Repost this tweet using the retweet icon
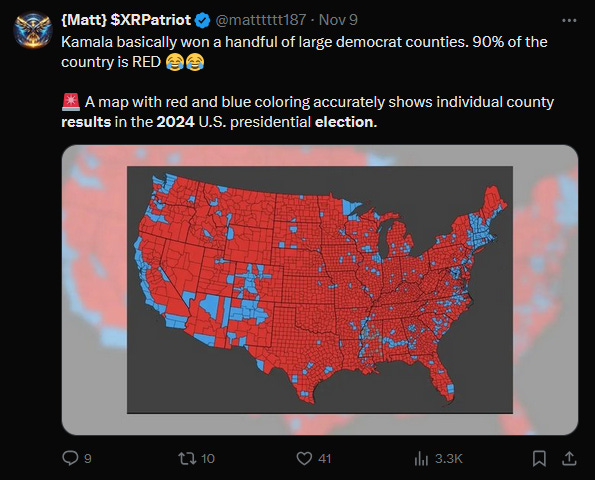 coord(187,458)
